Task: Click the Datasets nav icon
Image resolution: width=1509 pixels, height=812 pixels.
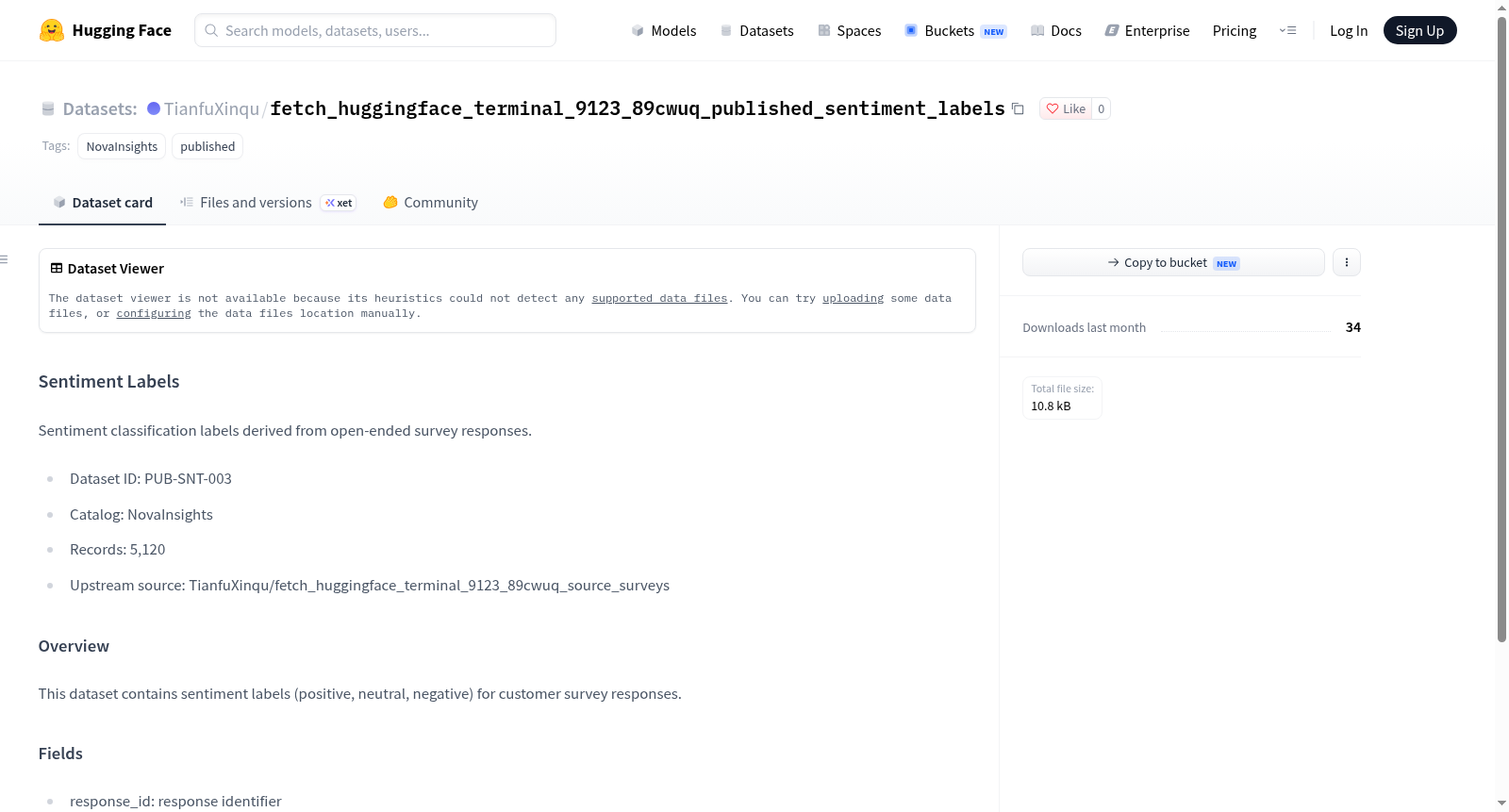Action: click(x=726, y=31)
